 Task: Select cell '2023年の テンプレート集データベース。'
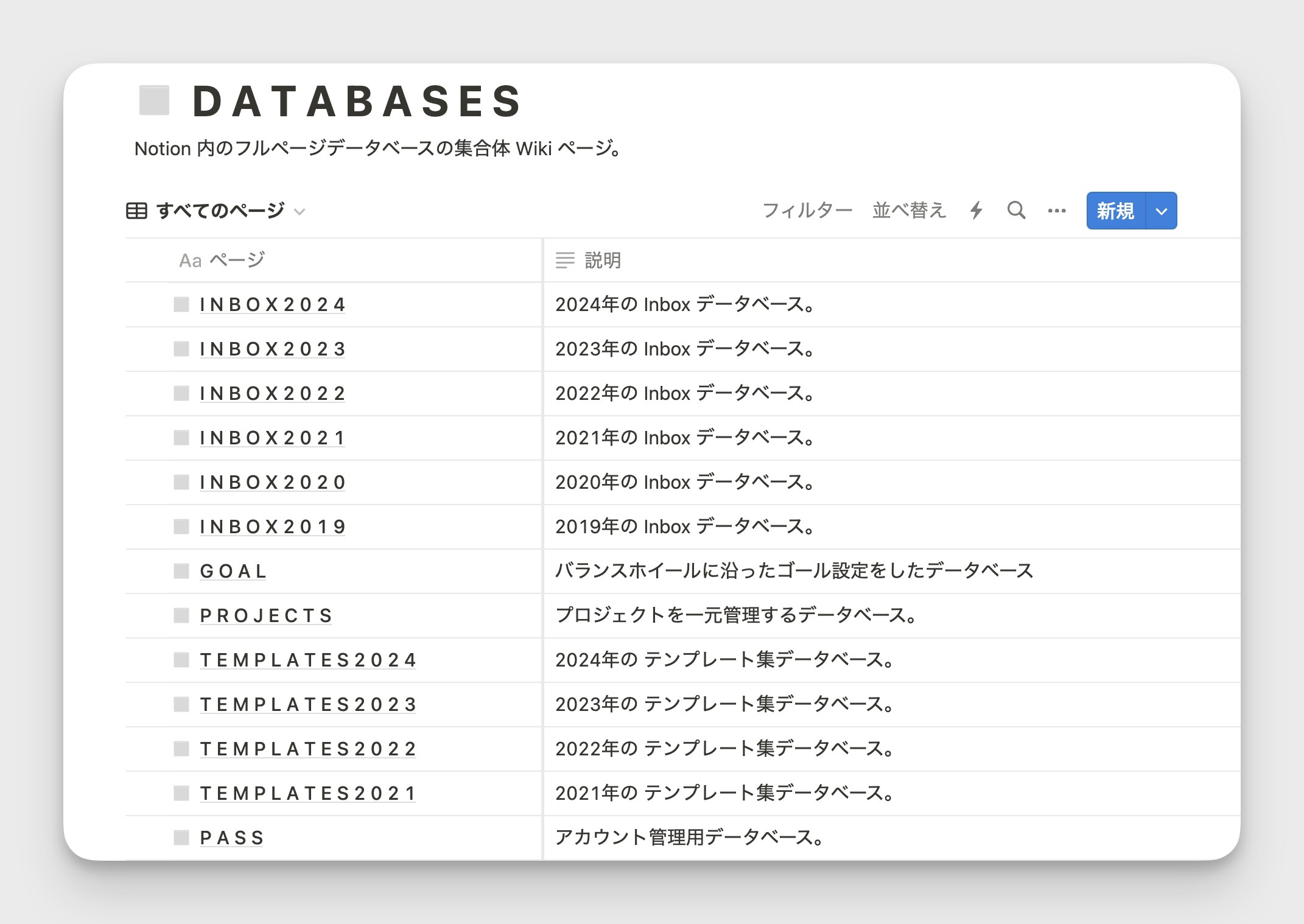click(x=892, y=704)
